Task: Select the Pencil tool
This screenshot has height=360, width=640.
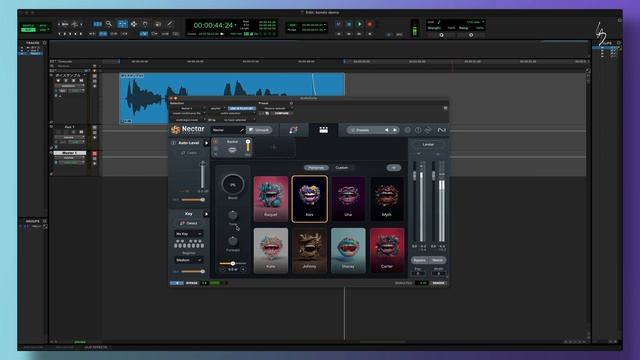Action: 170,24
